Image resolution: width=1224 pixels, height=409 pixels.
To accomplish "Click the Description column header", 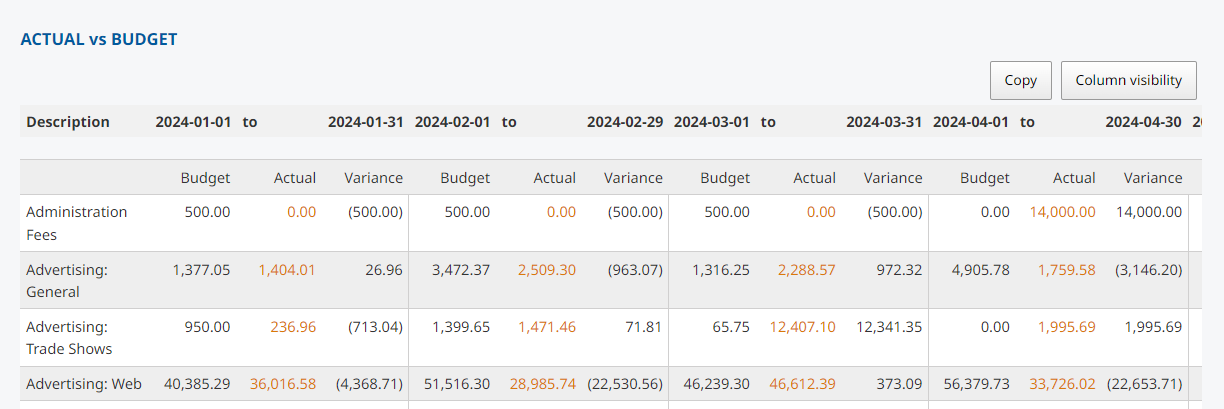I will tap(68, 122).
